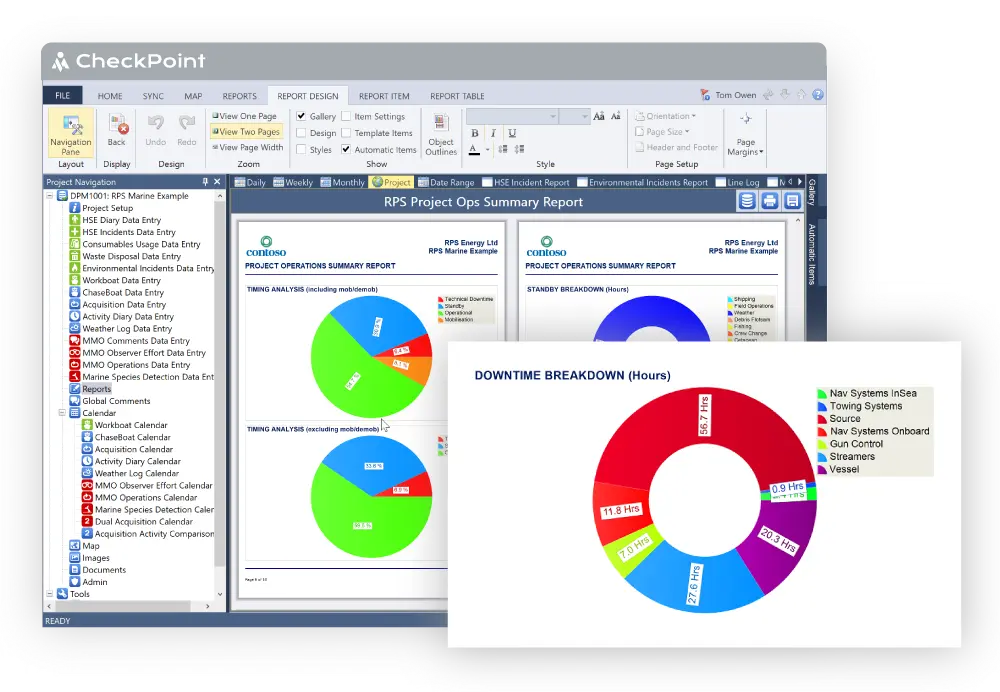Toggle the Gallery checkbox
The height and width of the screenshot is (692, 1000).
tap(301, 116)
